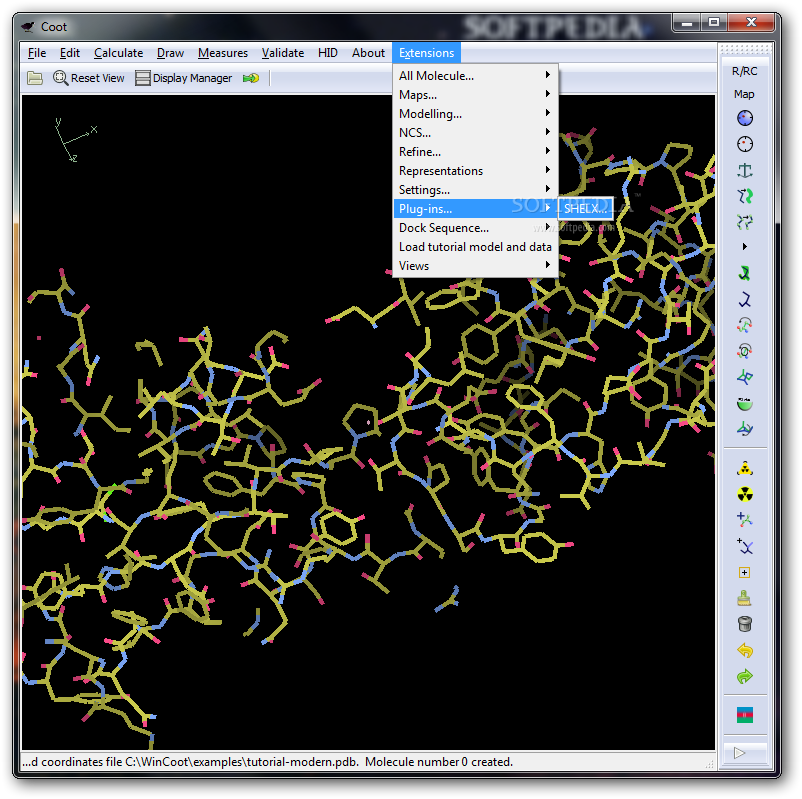Open the Display Manager
This screenshot has width=802, height=799.
click(x=184, y=78)
